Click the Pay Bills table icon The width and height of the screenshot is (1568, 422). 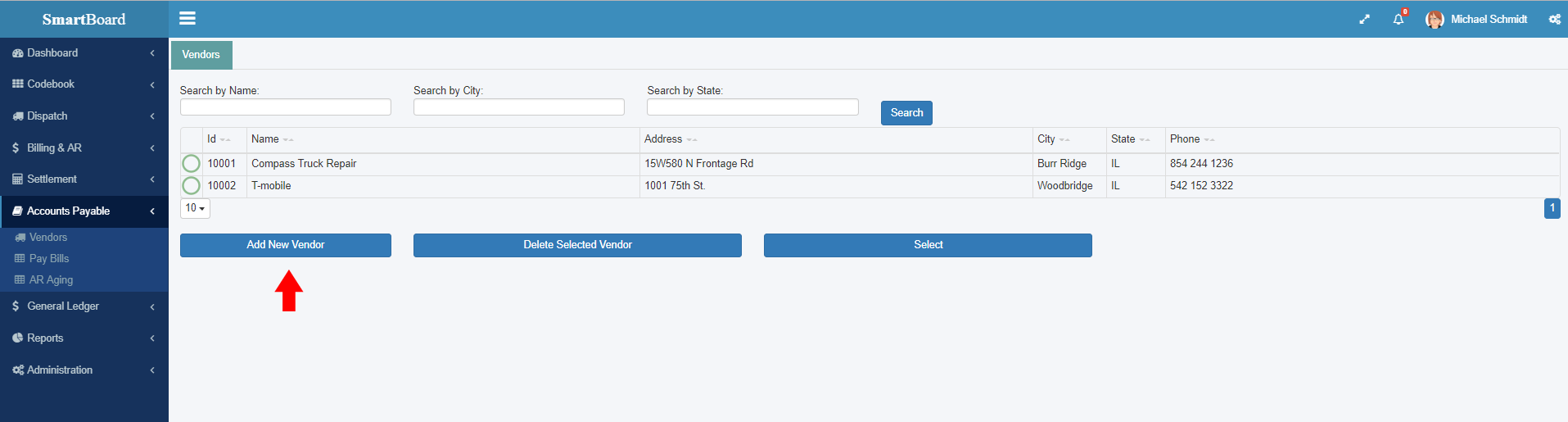20,258
